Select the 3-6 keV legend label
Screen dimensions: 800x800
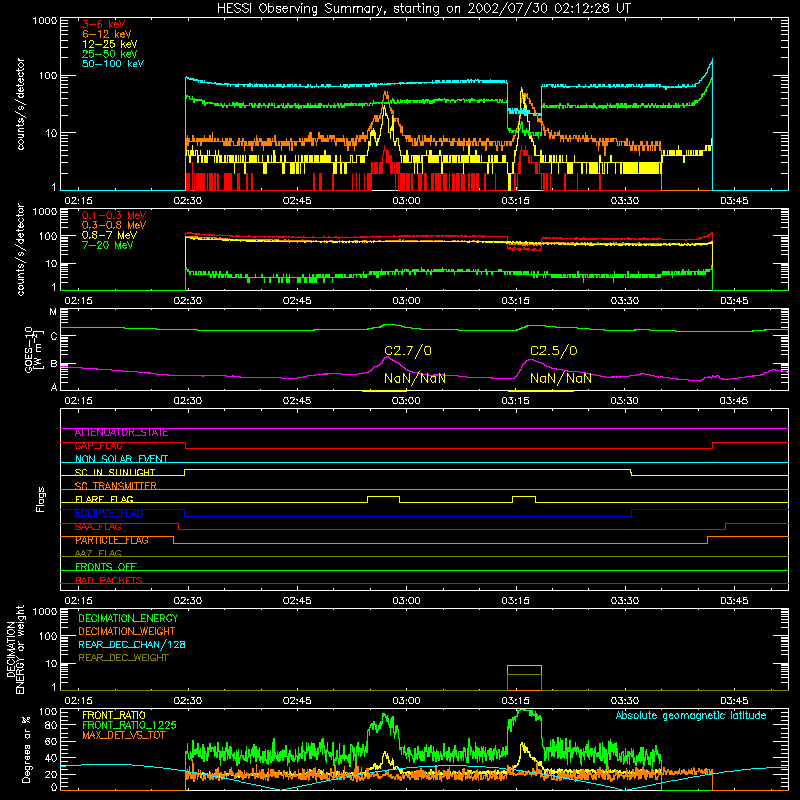click(x=104, y=24)
